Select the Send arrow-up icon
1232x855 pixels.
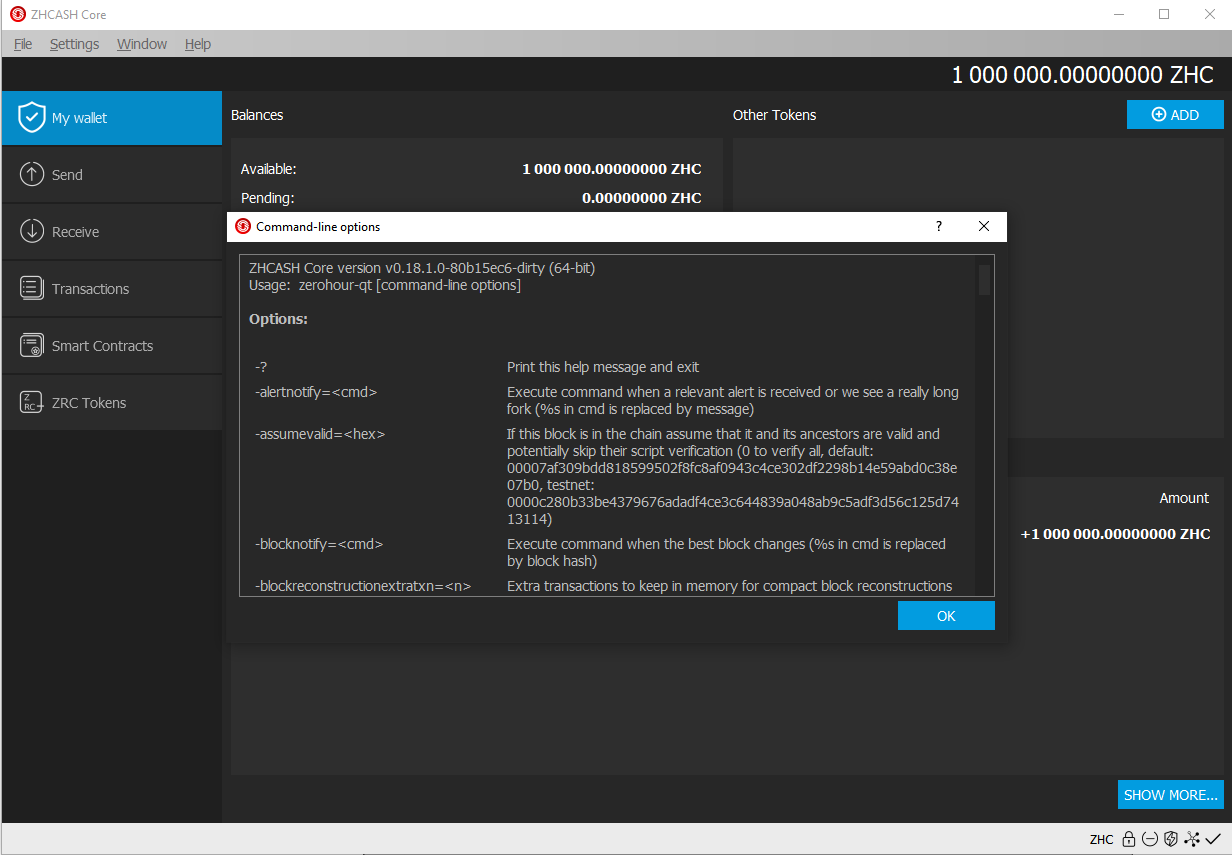[32, 174]
